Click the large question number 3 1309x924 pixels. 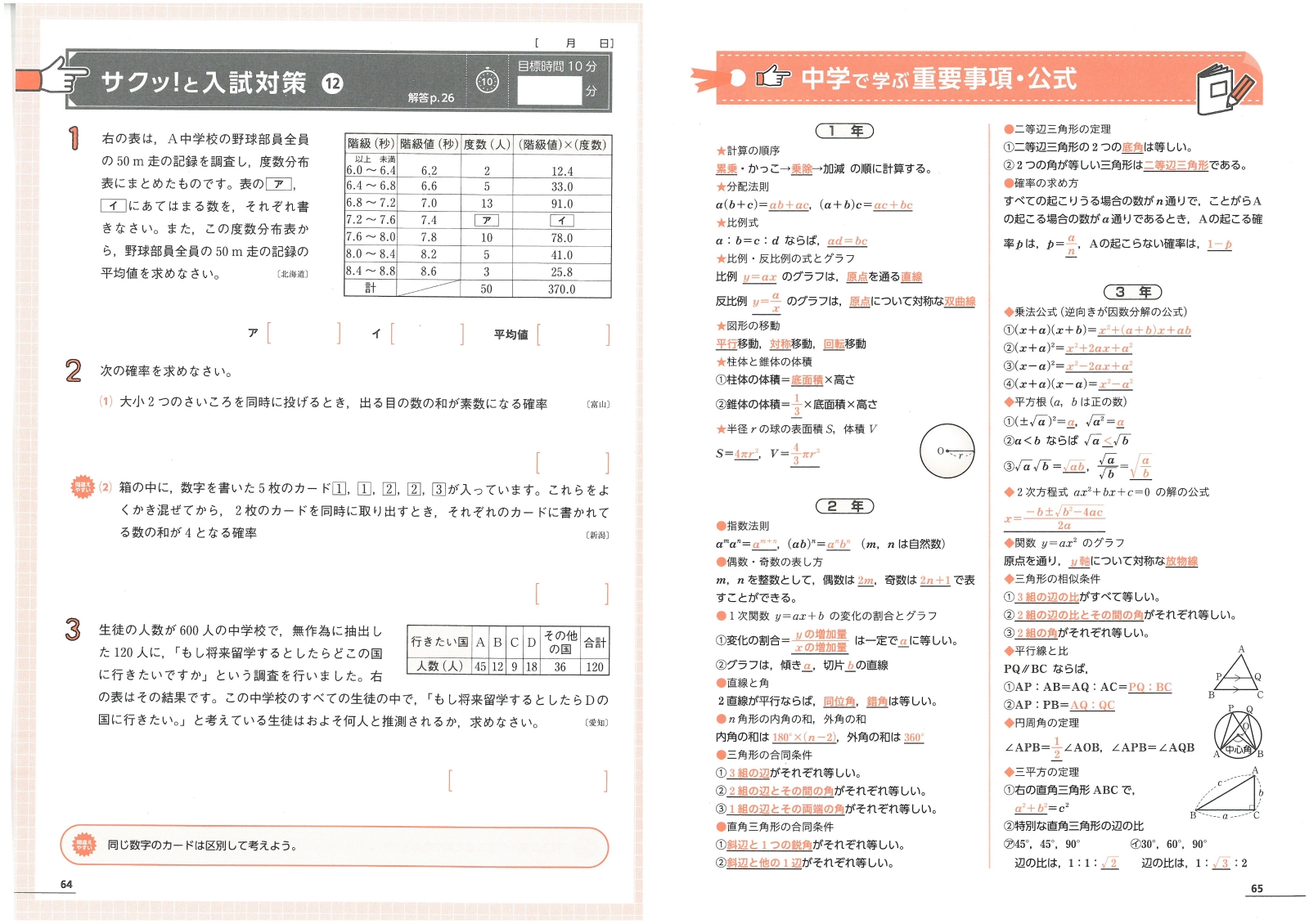[x=73, y=629]
